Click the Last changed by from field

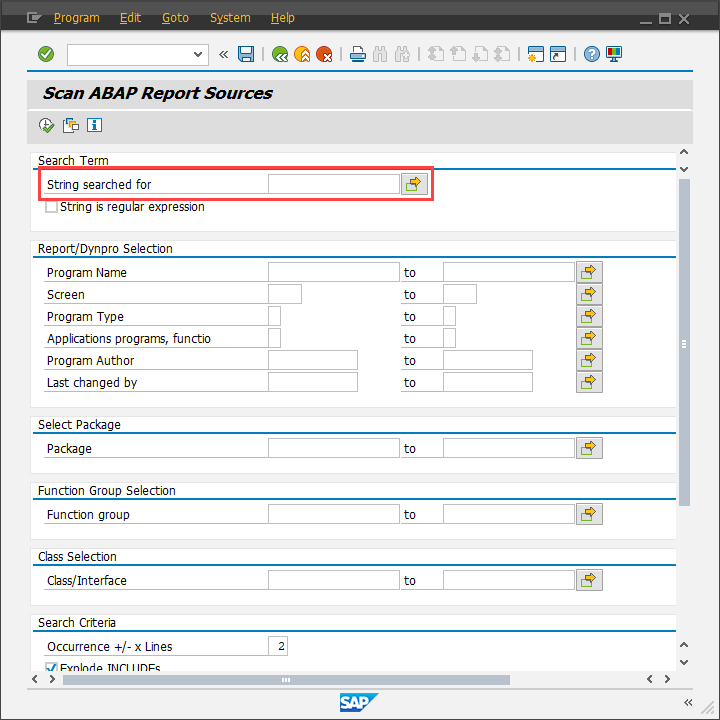313,382
